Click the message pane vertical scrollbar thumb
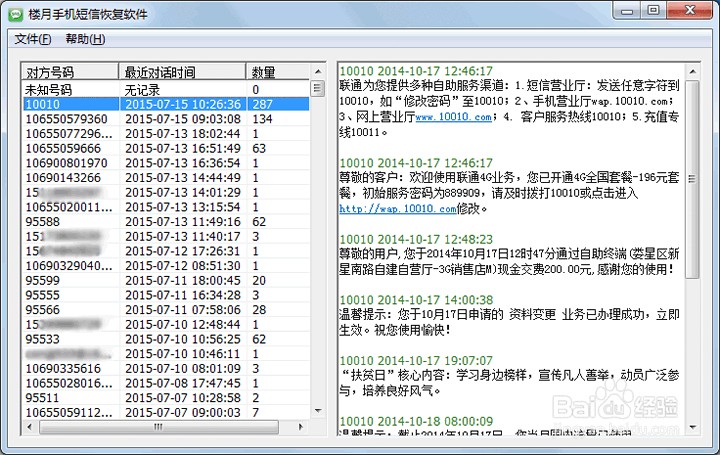 (692, 179)
